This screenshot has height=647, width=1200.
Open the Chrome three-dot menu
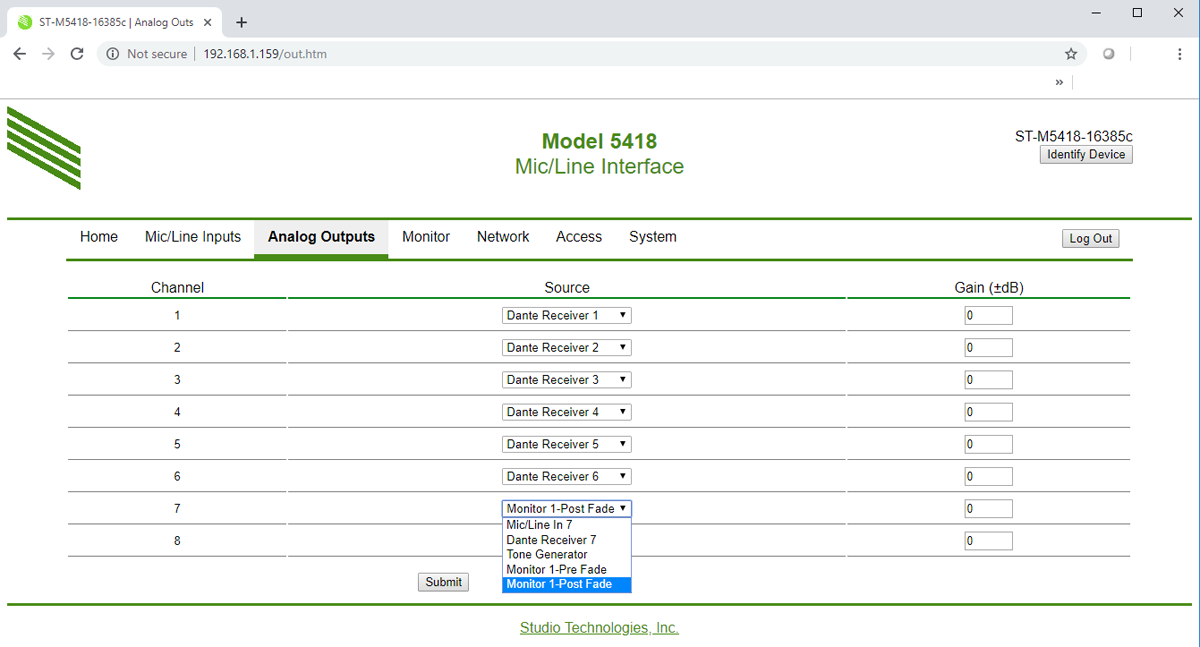pos(1180,54)
